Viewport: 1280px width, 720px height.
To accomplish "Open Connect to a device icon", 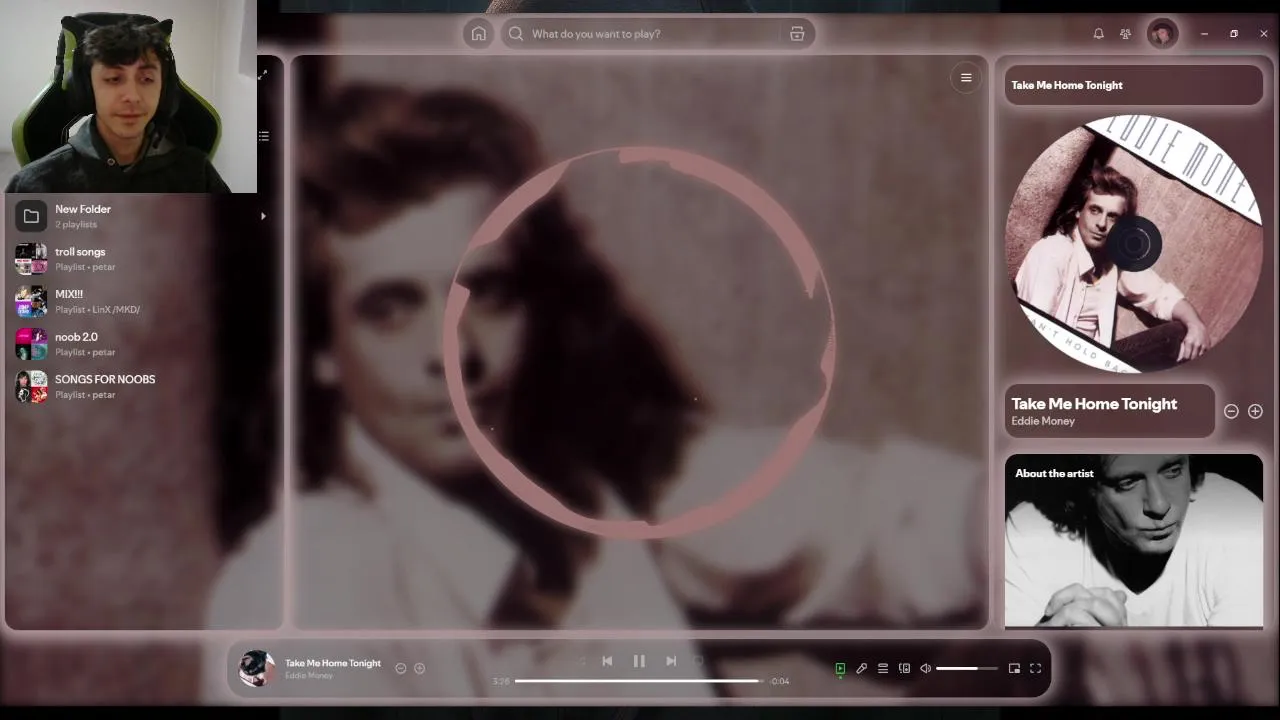I will tap(904, 668).
